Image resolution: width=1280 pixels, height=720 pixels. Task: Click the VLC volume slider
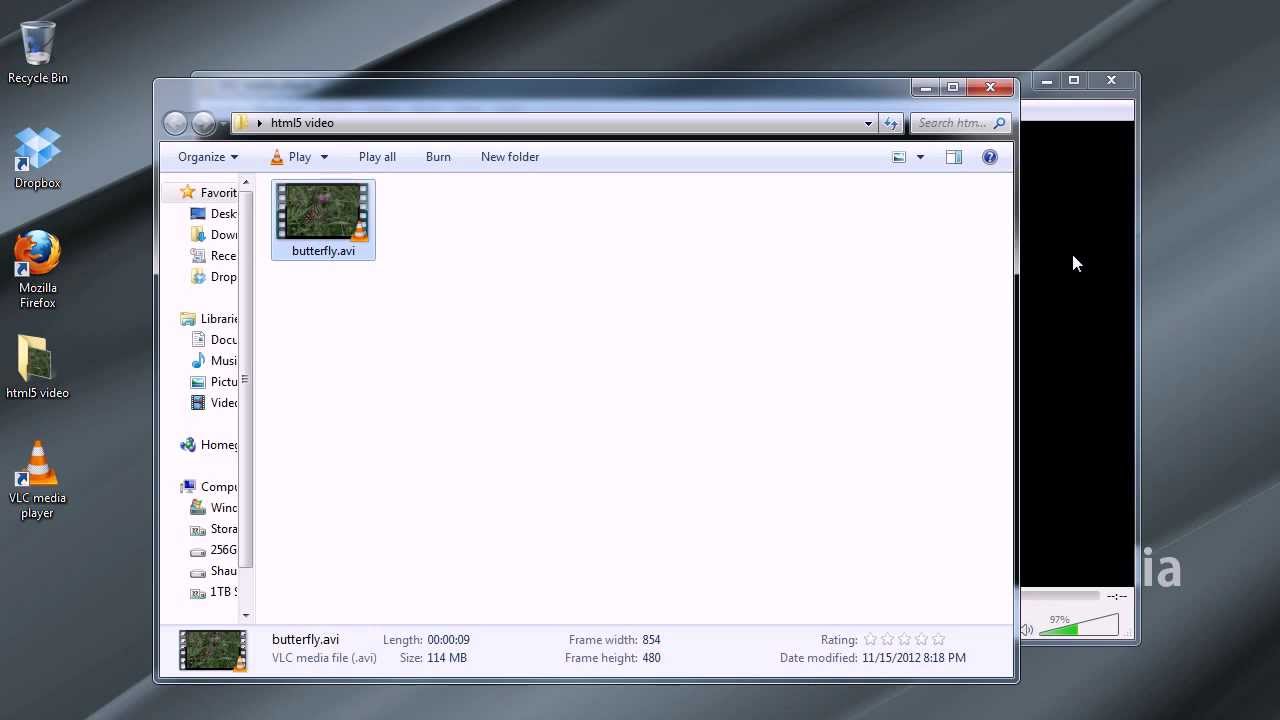tap(1079, 625)
